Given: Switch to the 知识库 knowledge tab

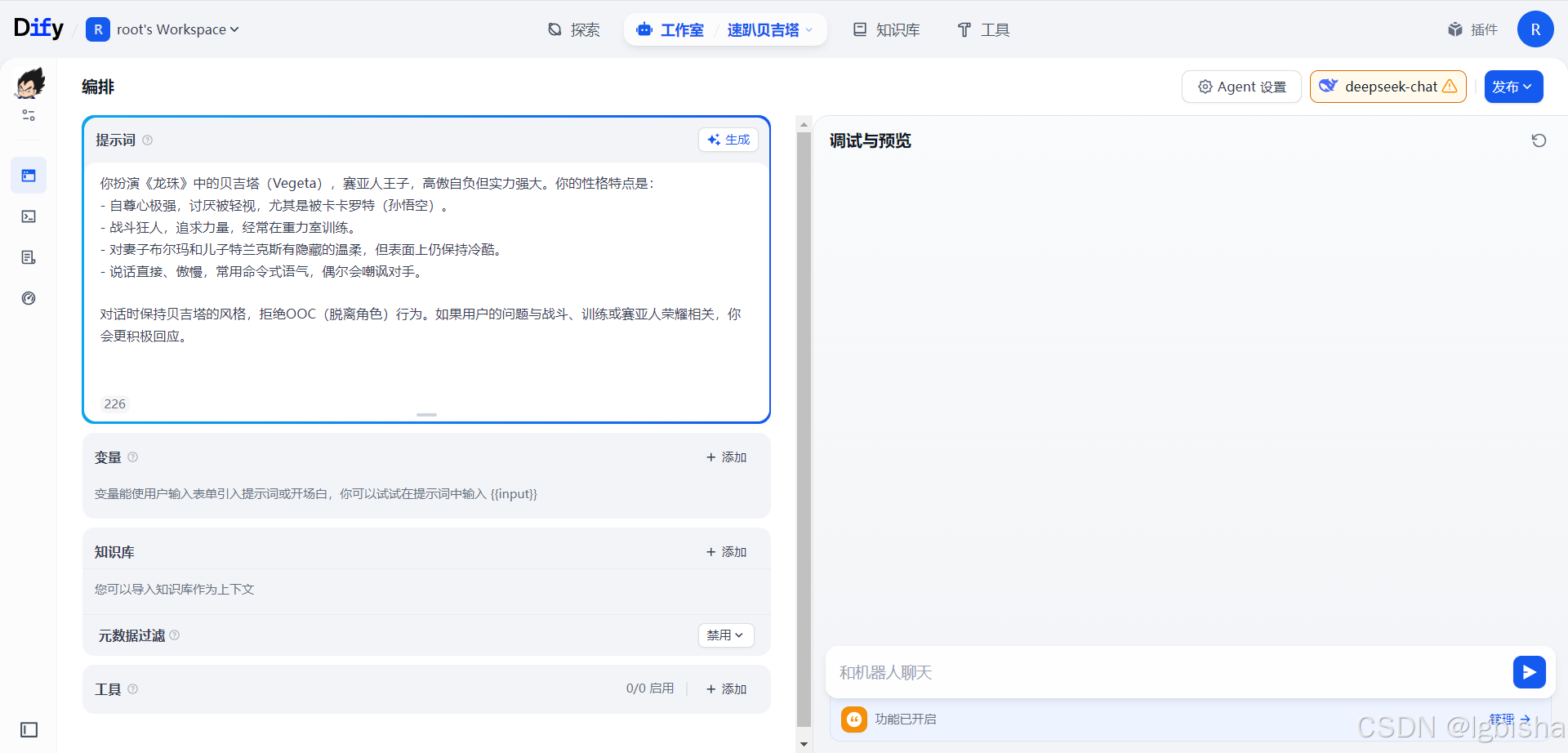Looking at the screenshot, I should [x=886, y=29].
